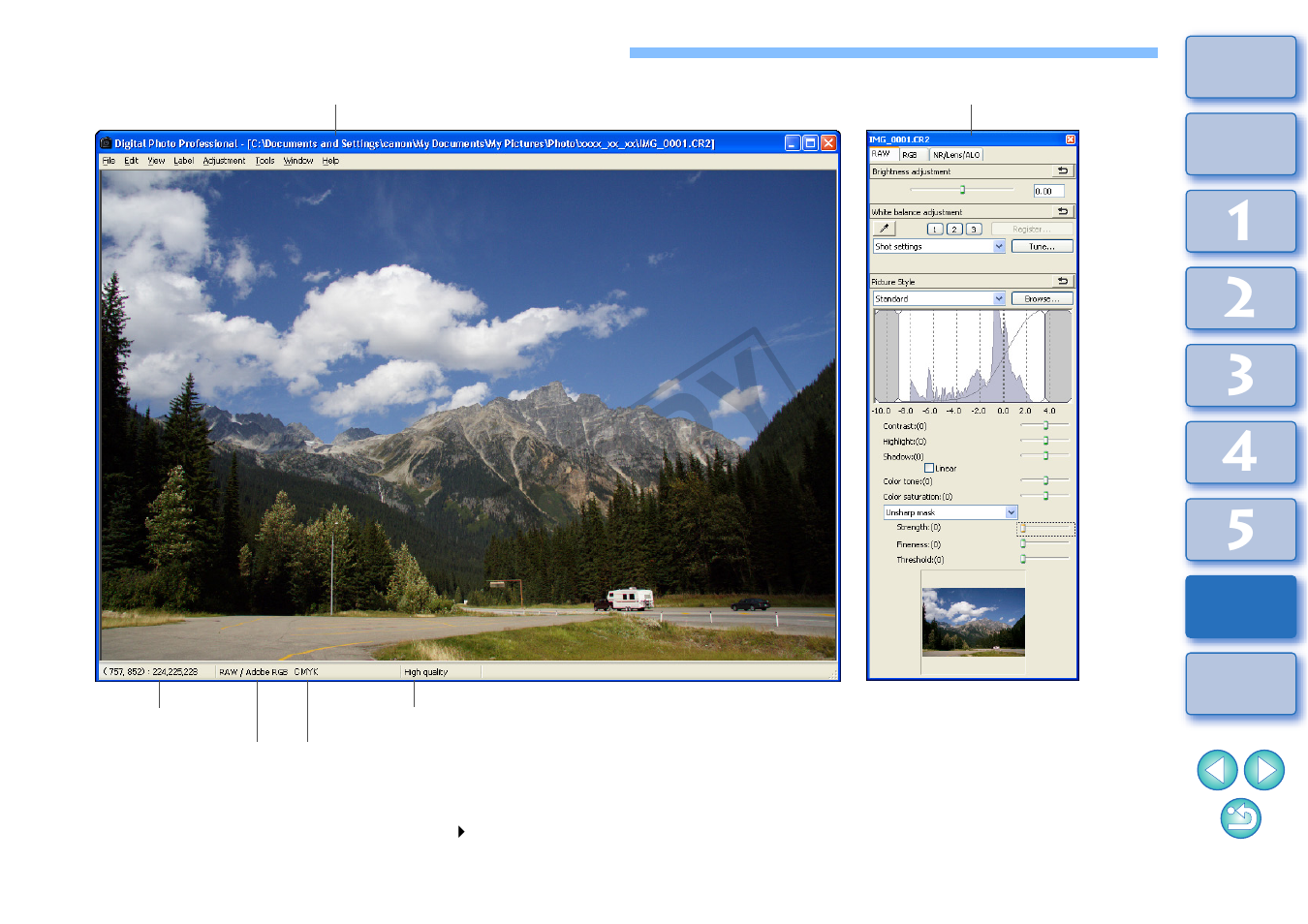Expand the Standard picture style dropdown
Viewport: 1308px width, 924px height.
(999, 299)
